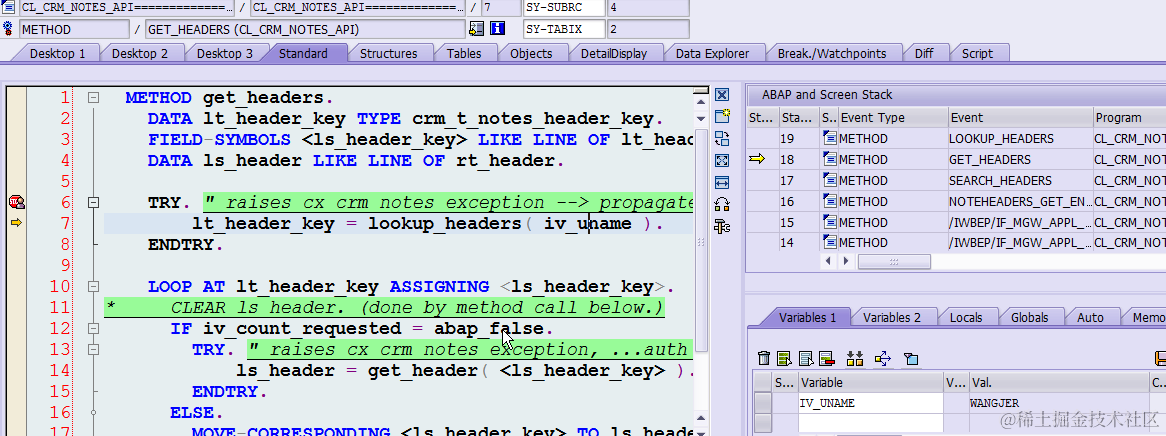Click the debugger gear icon left of METHOD field
The image size is (1166, 436).
point(8,29)
